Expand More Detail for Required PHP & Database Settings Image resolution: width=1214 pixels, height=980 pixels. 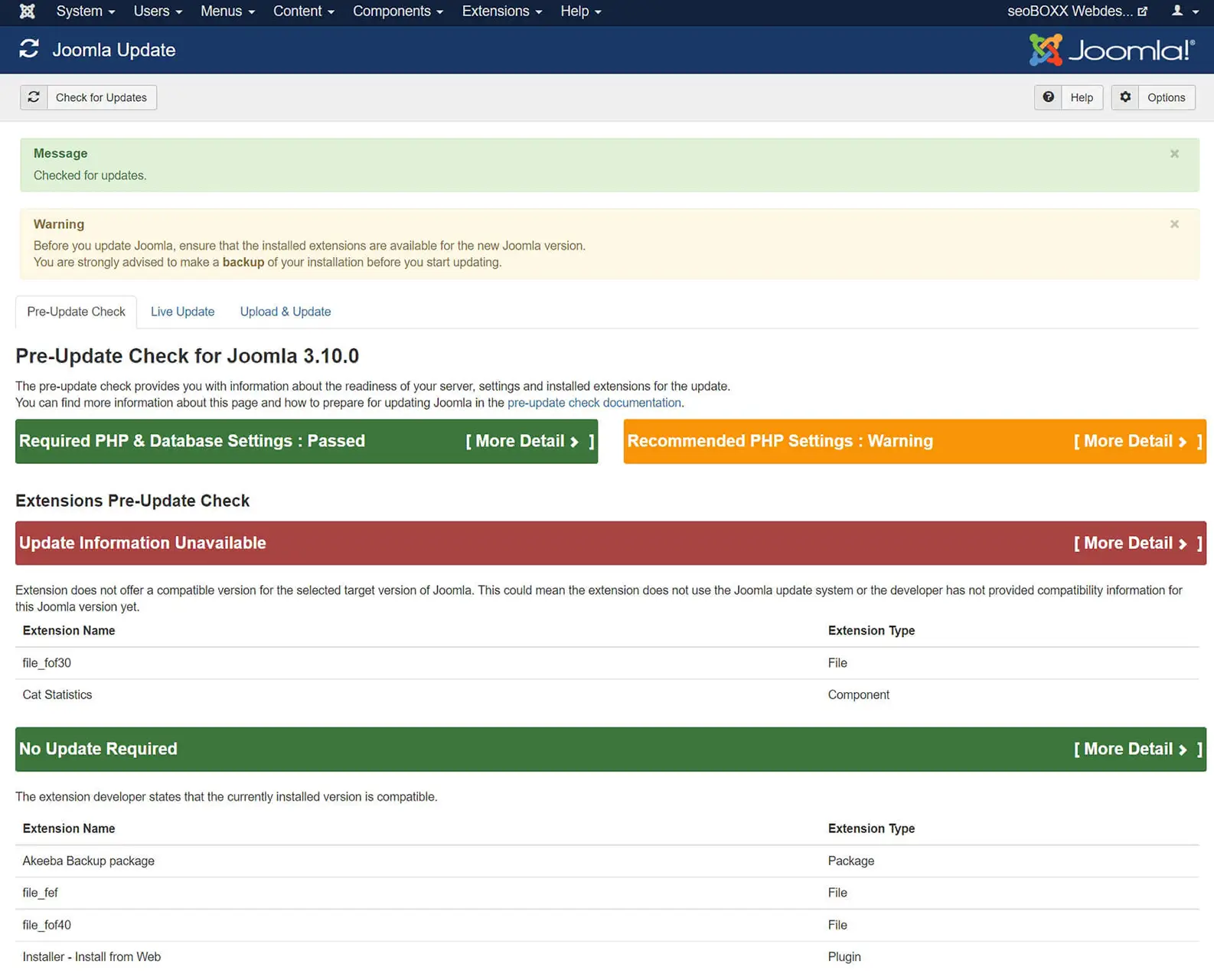530,441
